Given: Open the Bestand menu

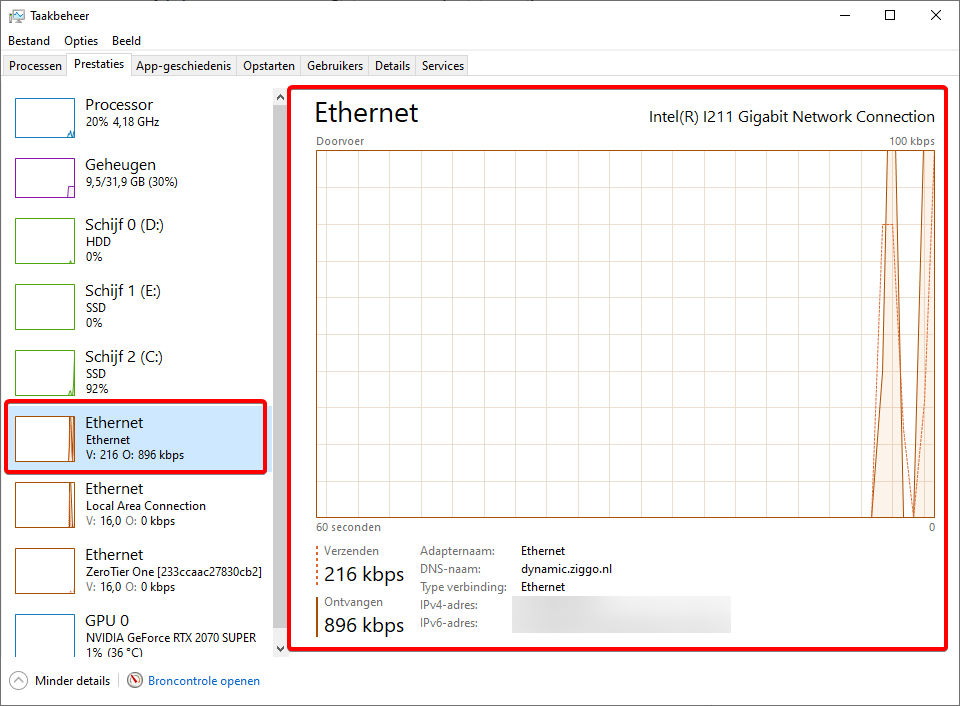Looking at the screenshot, I should [x=29, y=41].
